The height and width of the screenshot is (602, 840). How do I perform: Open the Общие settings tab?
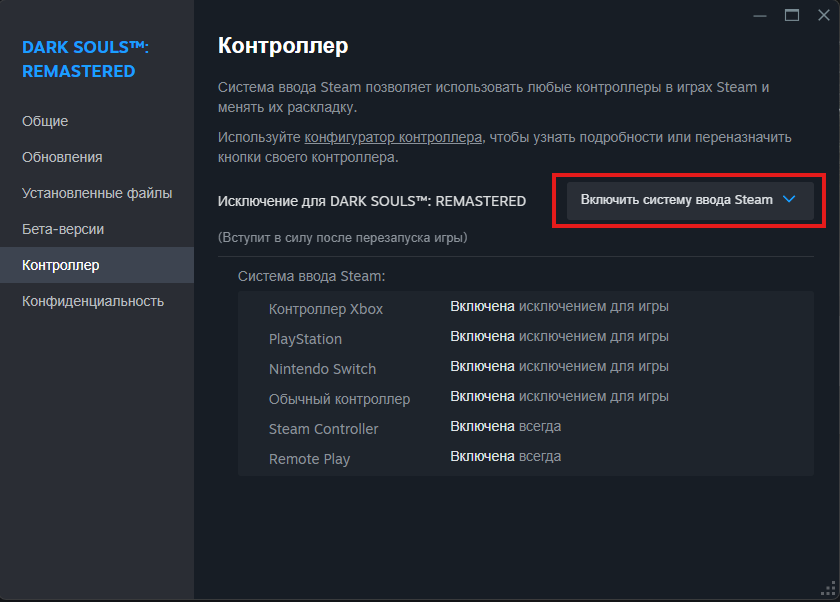(45, 121)
